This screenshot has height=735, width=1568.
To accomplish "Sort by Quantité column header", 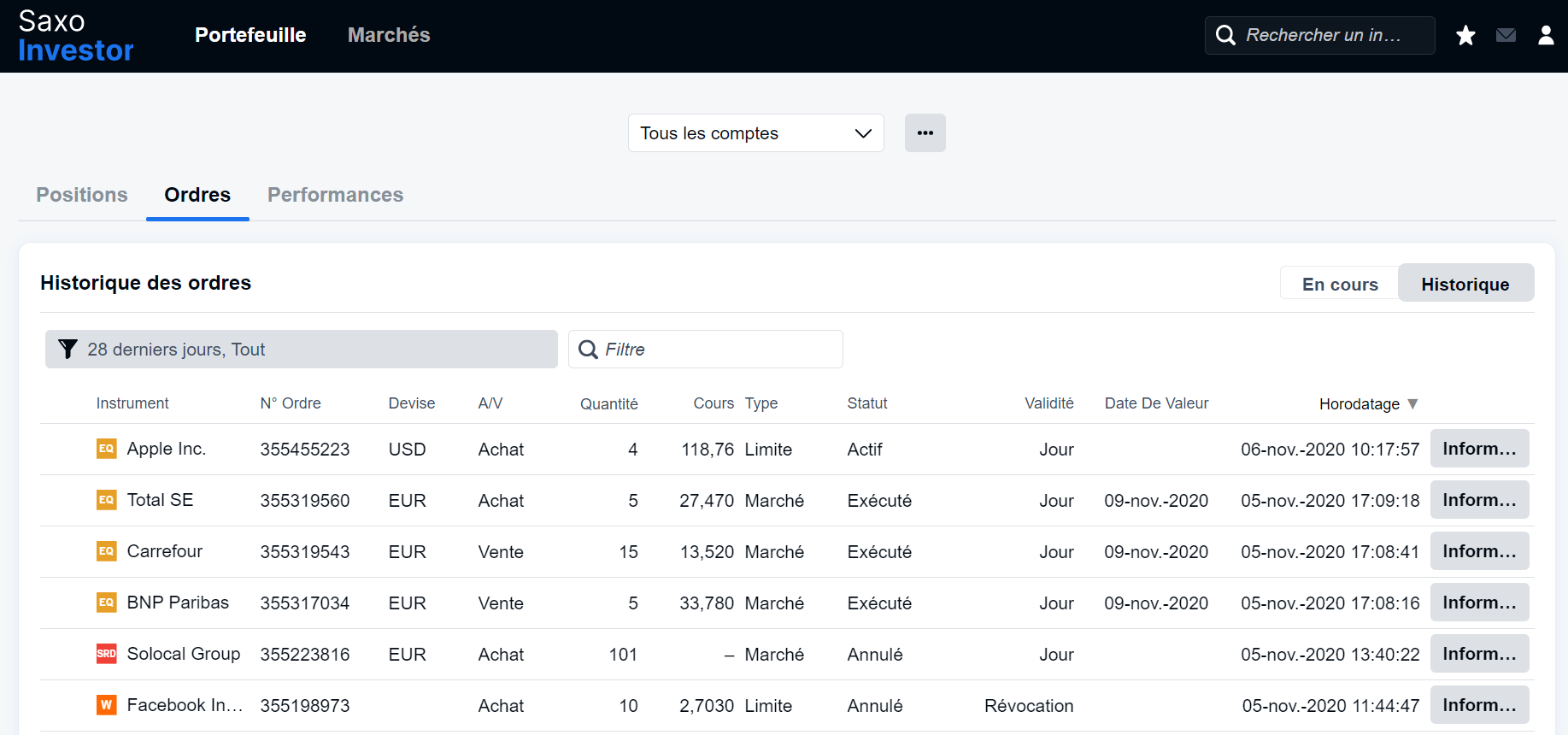I will pyautogui.click(x=609, y=403).
